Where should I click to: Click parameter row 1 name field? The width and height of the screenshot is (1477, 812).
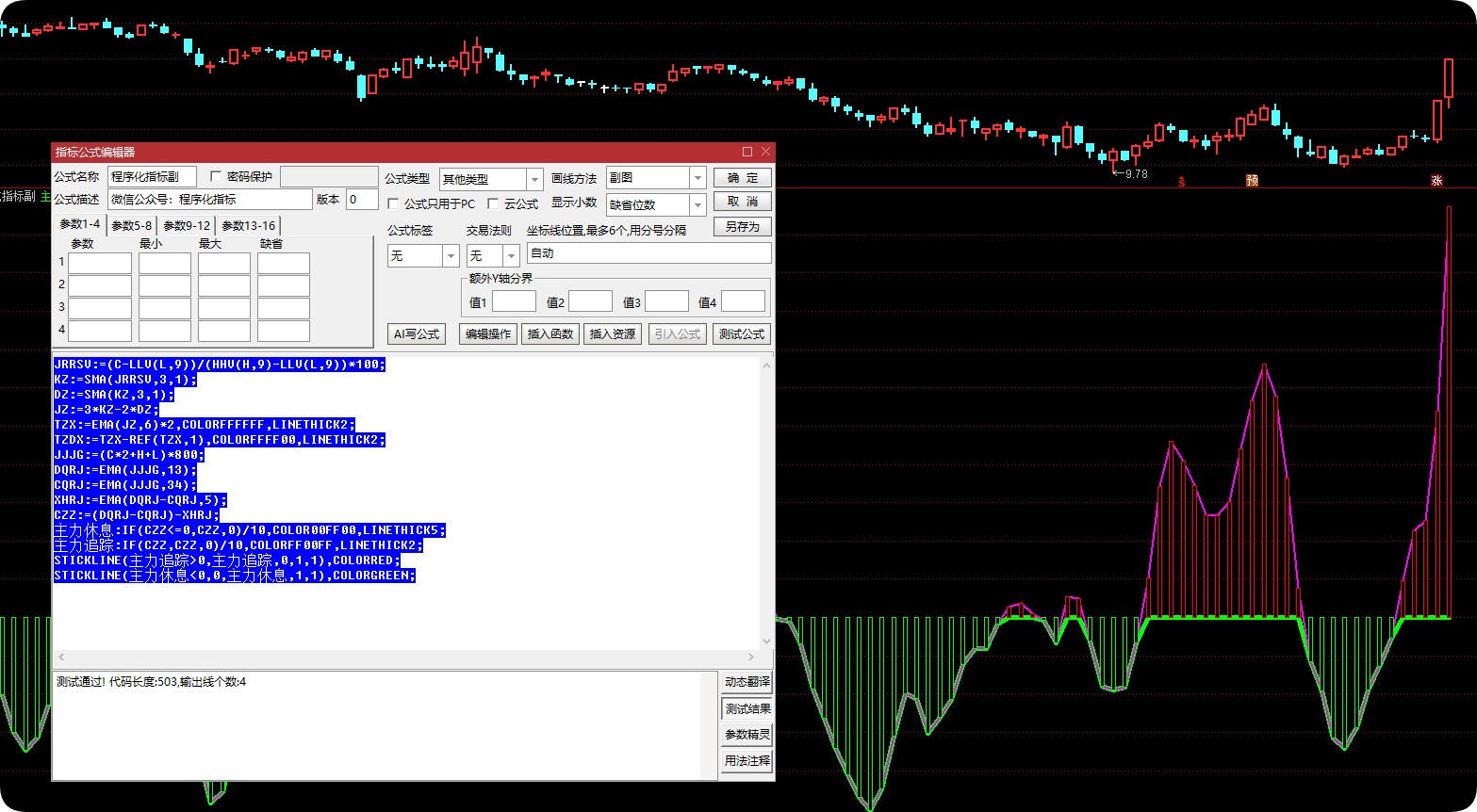(100, 263)
